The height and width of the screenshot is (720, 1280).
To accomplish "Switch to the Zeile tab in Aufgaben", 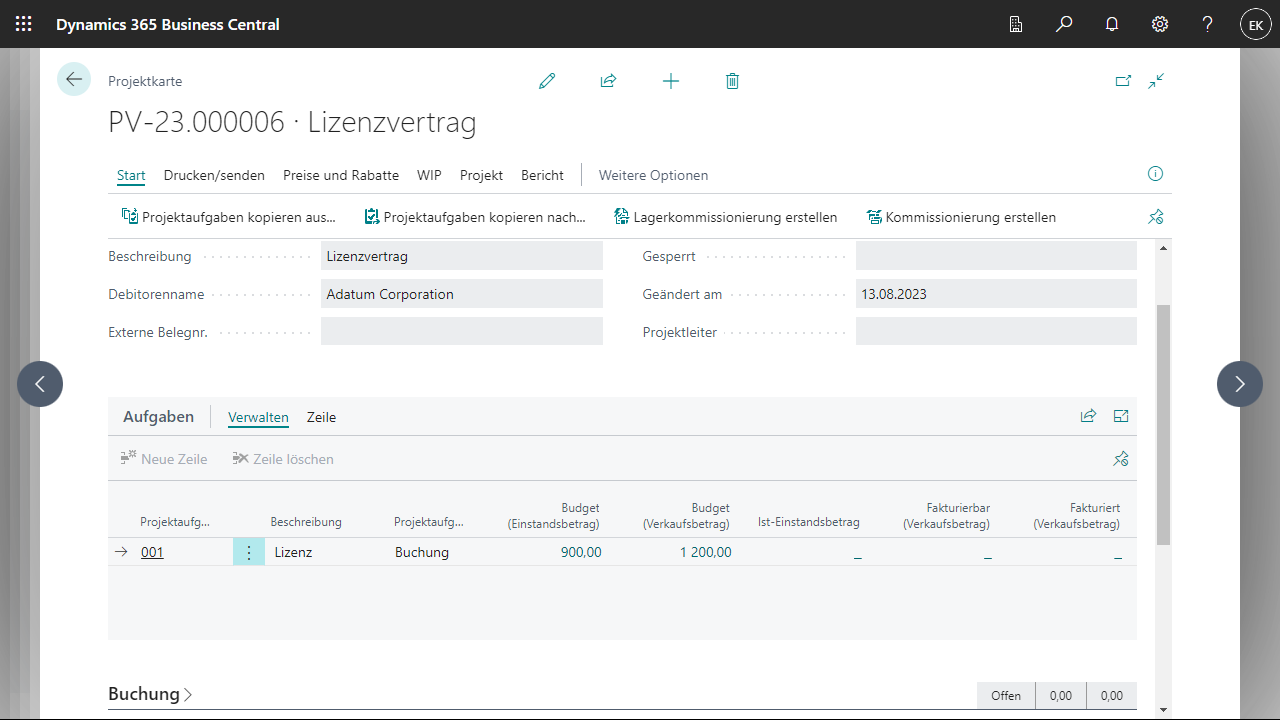I will click(x=321, y=417).
